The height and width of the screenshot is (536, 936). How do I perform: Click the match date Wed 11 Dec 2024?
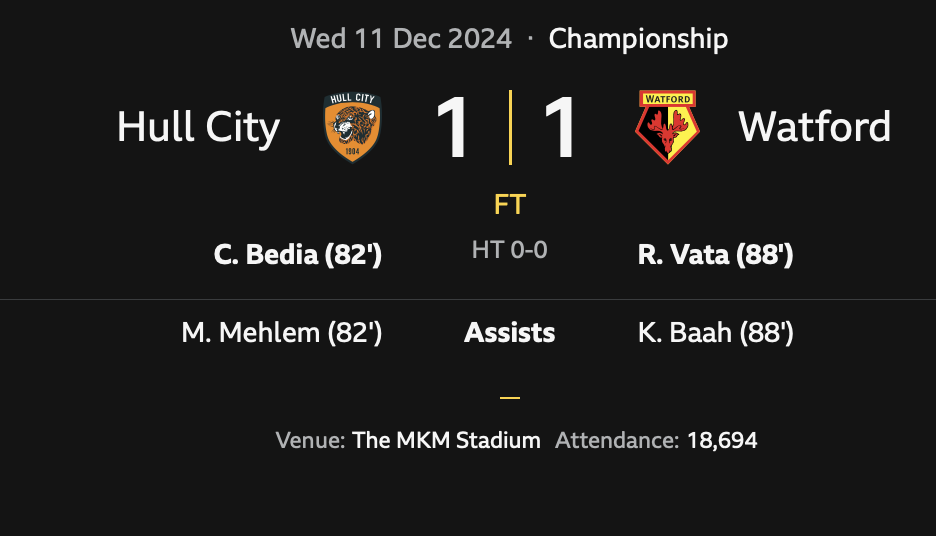point(401,39)
